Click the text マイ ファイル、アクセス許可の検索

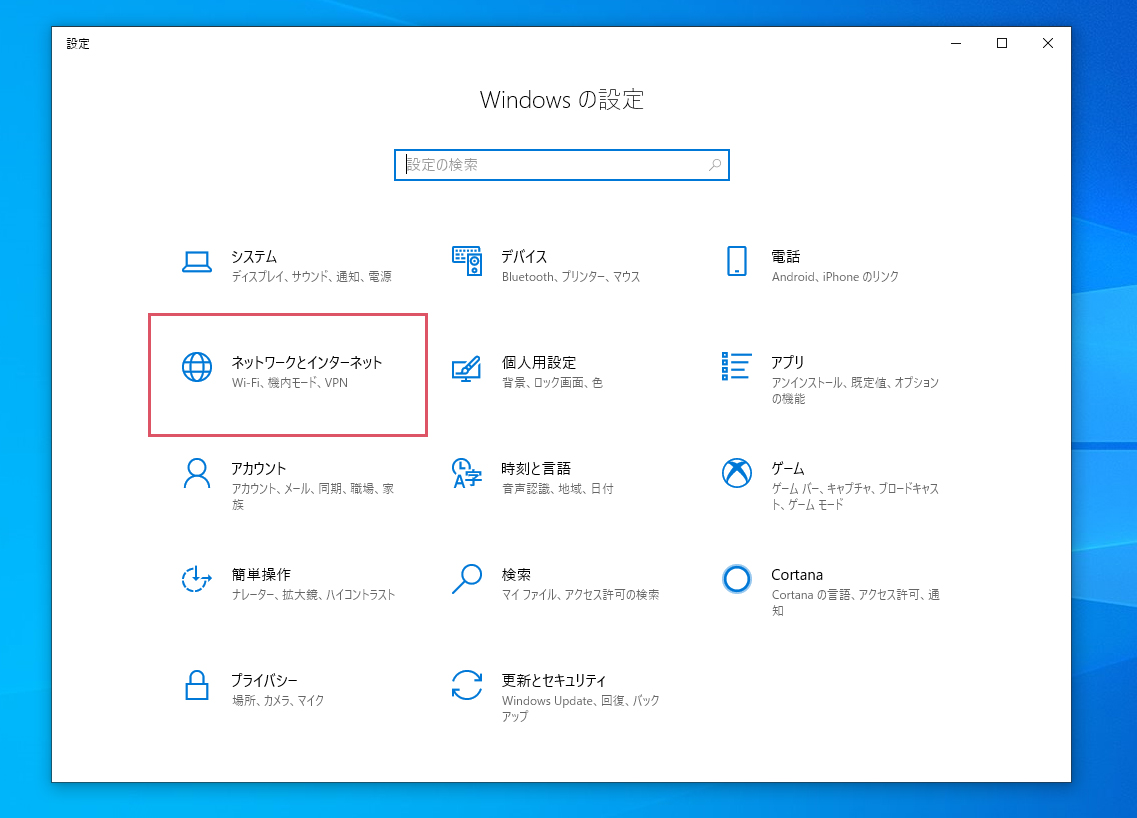click(x=580, y=594)
